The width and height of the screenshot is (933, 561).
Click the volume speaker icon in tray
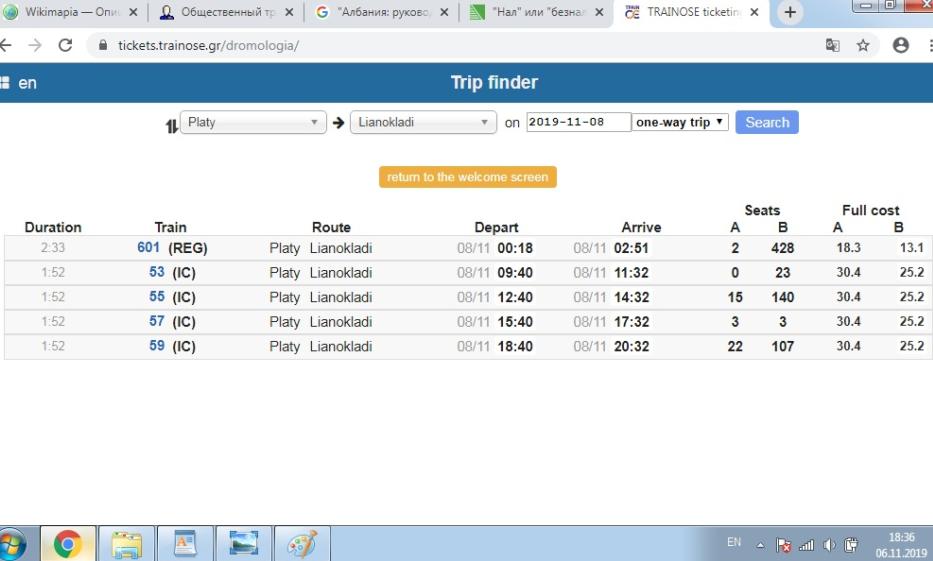point(828,545)
